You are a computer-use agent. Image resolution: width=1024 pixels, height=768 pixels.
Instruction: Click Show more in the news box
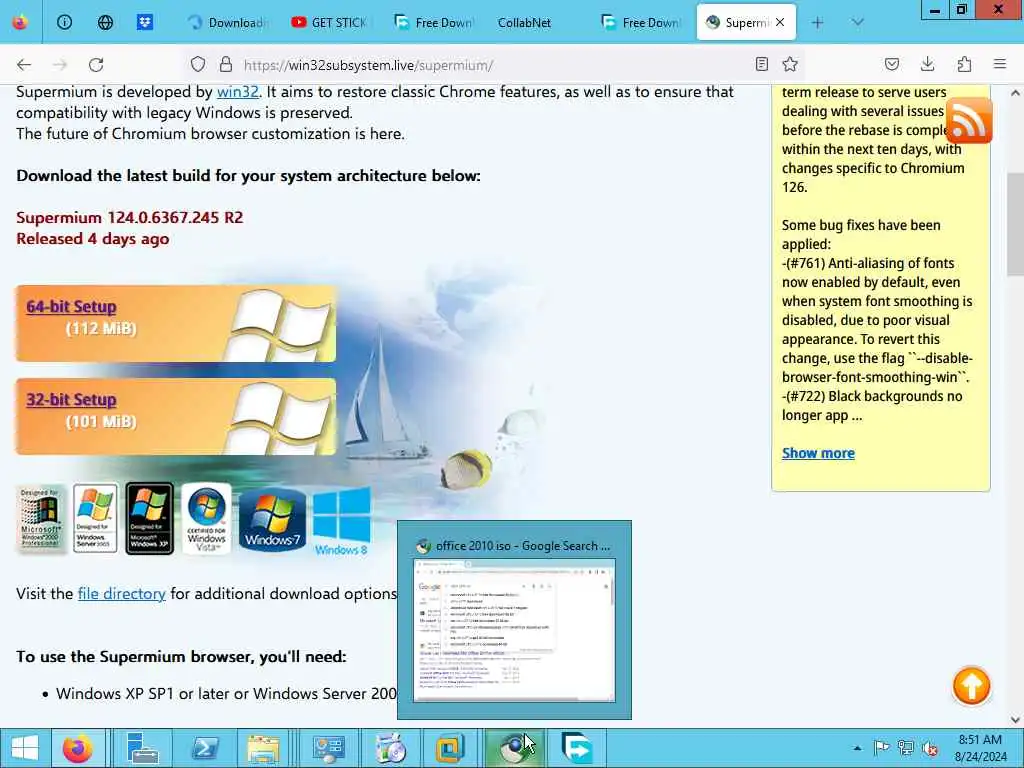click(x=818, y=453)
